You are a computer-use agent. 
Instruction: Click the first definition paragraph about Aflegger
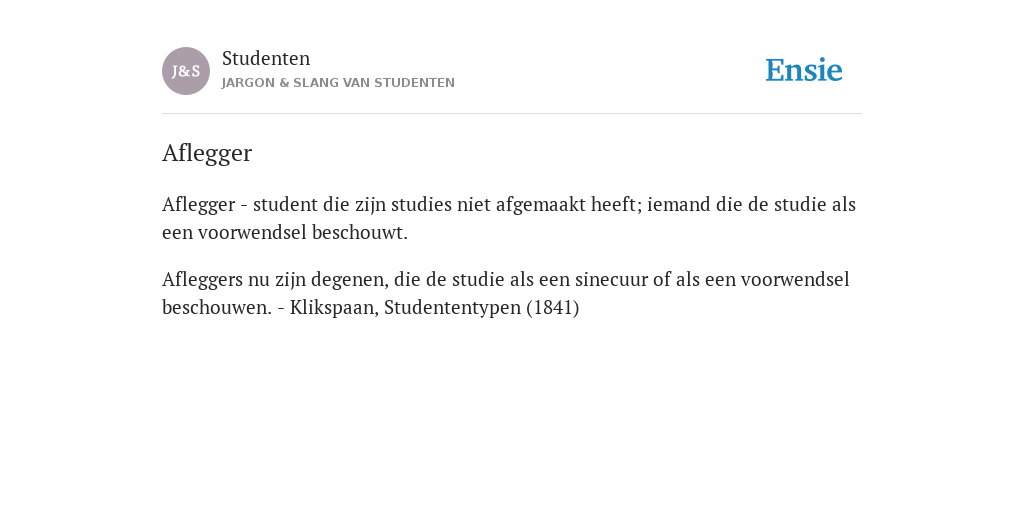[509, 218]
